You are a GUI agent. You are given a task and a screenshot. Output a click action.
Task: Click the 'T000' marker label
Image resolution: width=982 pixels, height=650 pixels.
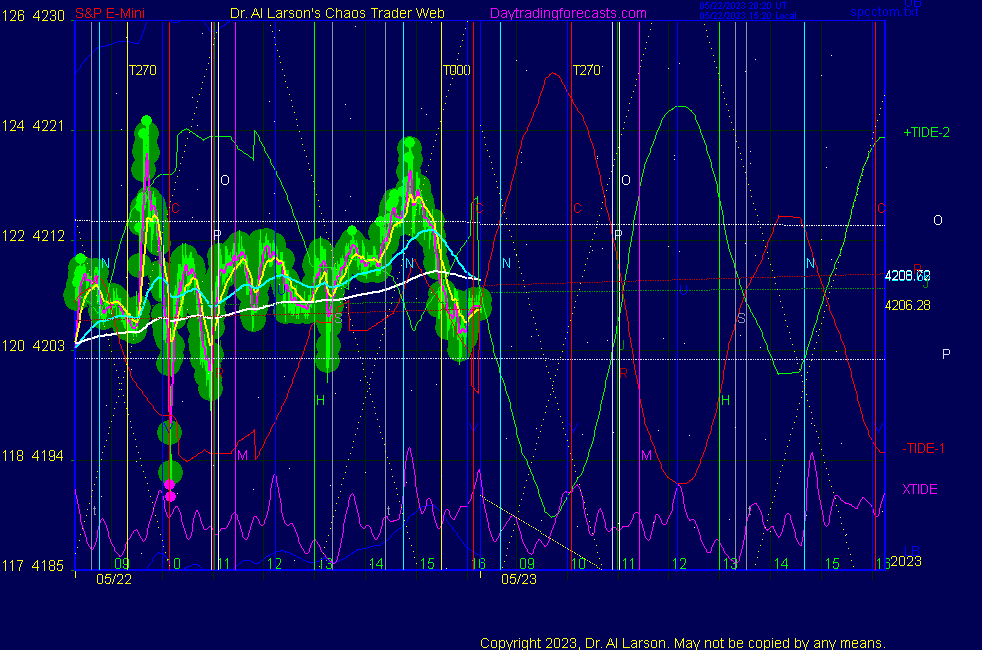tap(457, 70)
